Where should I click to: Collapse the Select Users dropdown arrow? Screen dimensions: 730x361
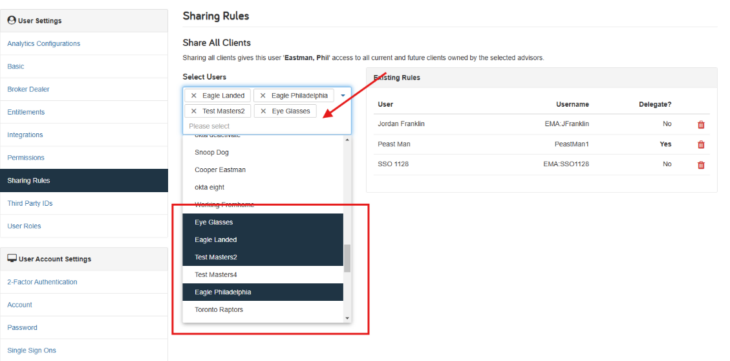343,95
